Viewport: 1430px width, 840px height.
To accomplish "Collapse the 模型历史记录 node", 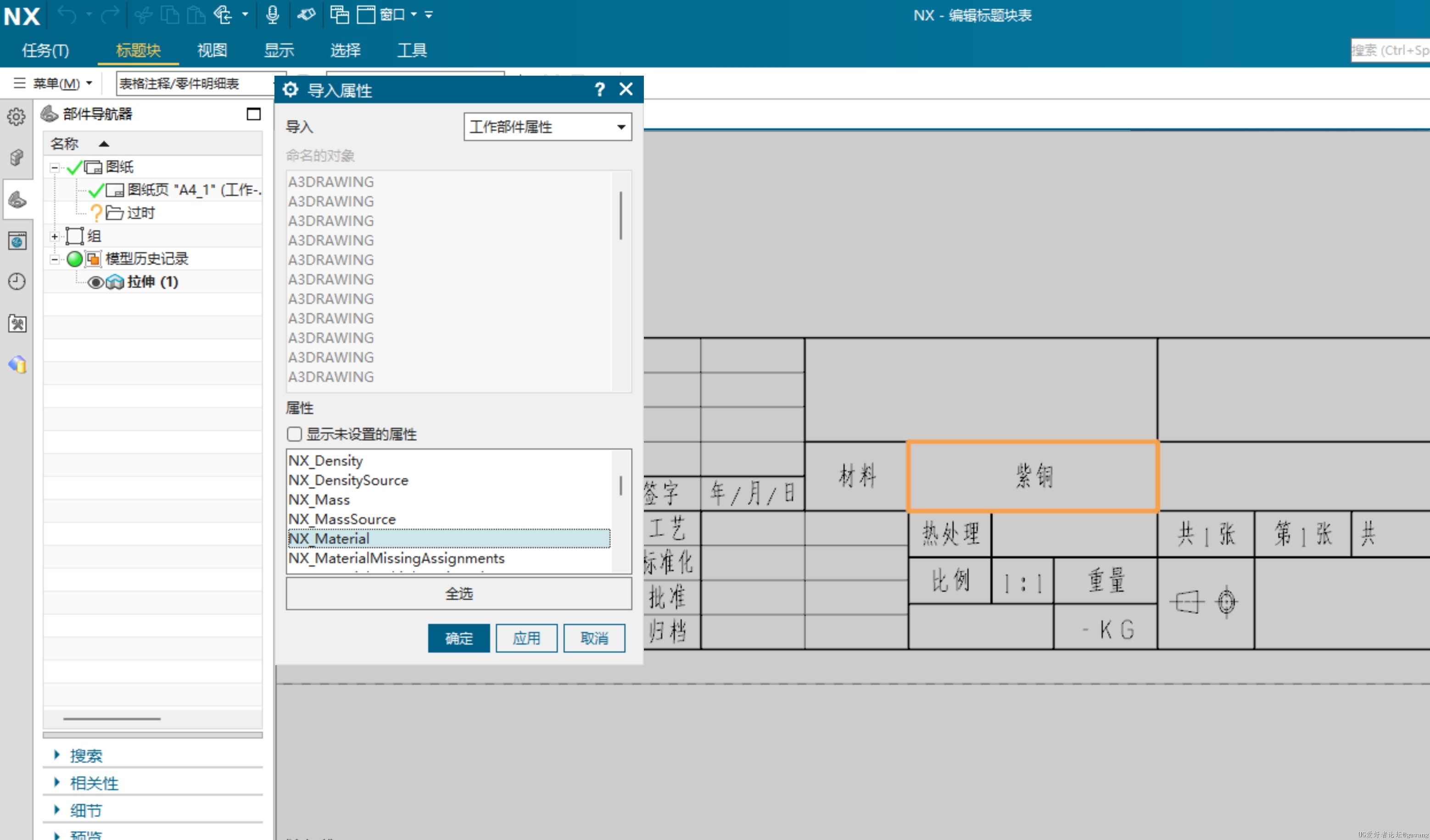I will (55, 259).
